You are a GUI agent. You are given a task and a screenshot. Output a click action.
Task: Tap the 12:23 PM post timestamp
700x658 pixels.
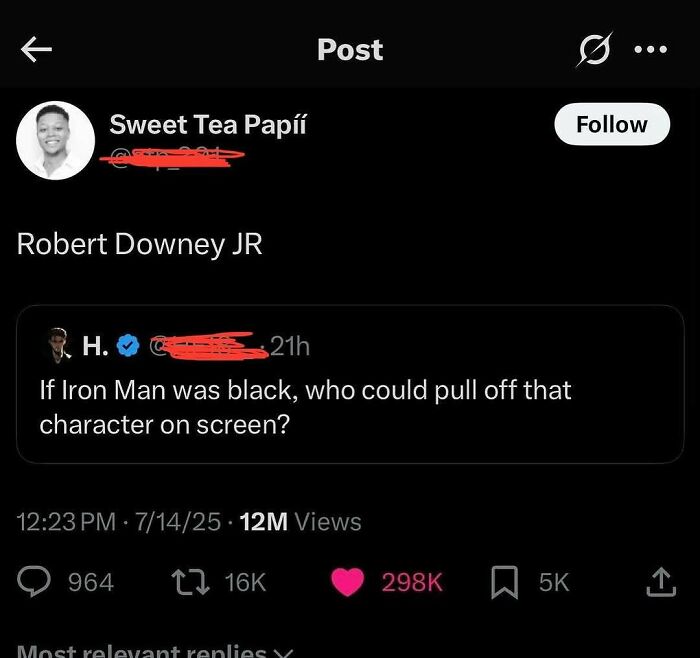[68, 521]
